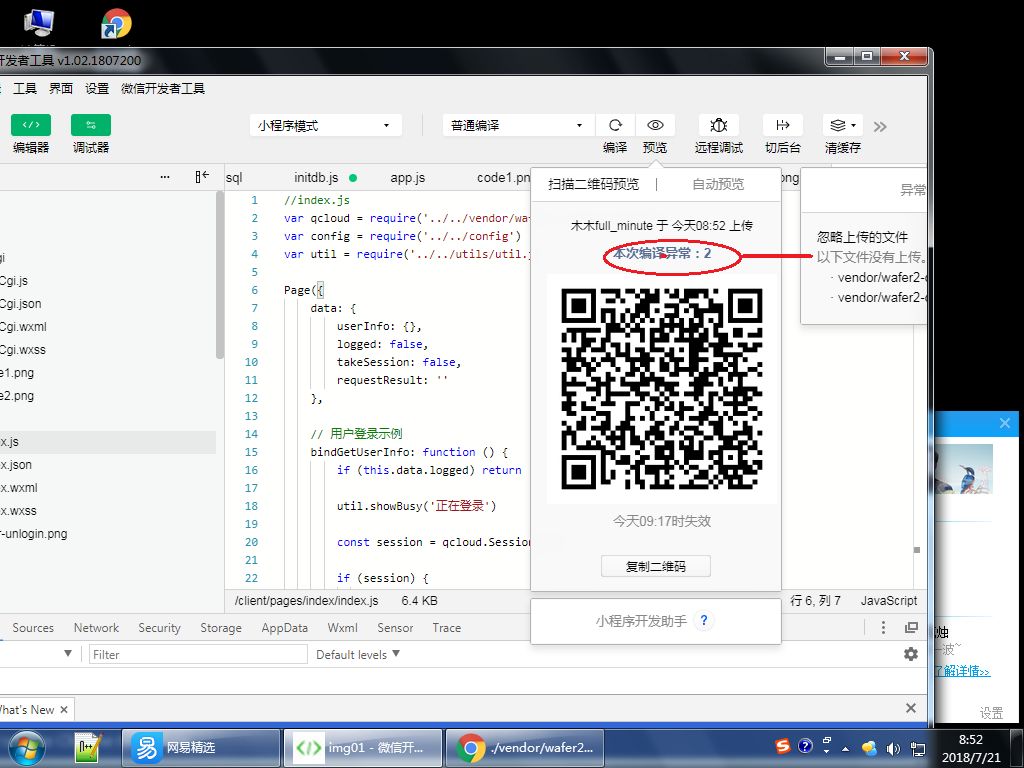1024x768 pixels.
Task: Toggle the editor panel with the 编辑器 button
Action: click(31, 125)
